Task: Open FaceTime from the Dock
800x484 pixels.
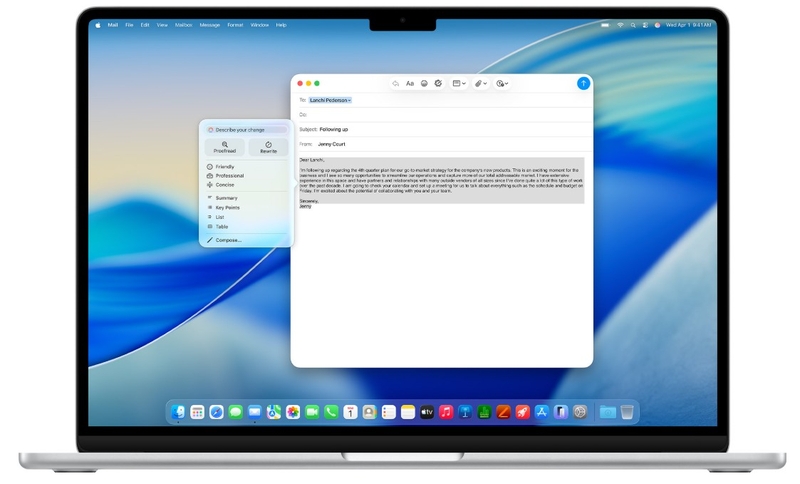Action: tap(312, 412)
